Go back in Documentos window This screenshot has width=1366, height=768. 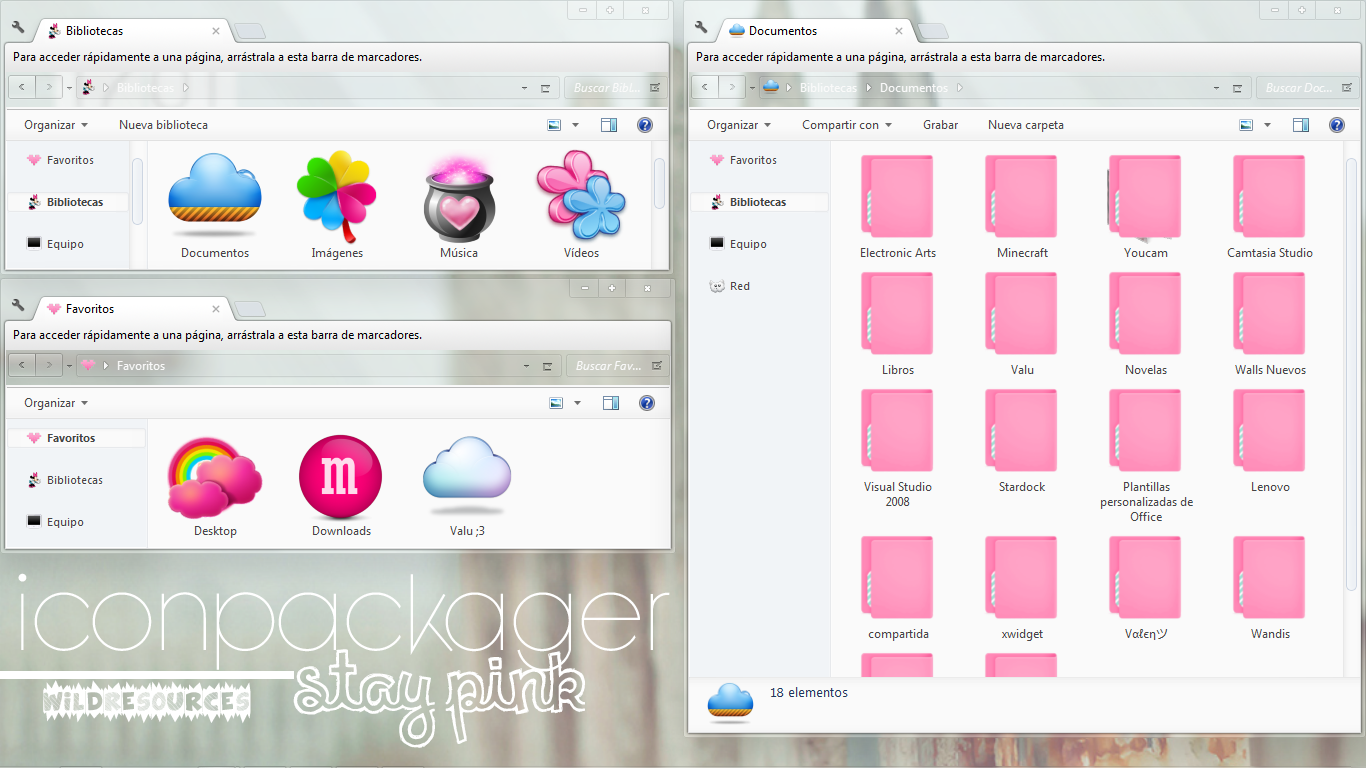click(x=705, y=88)
